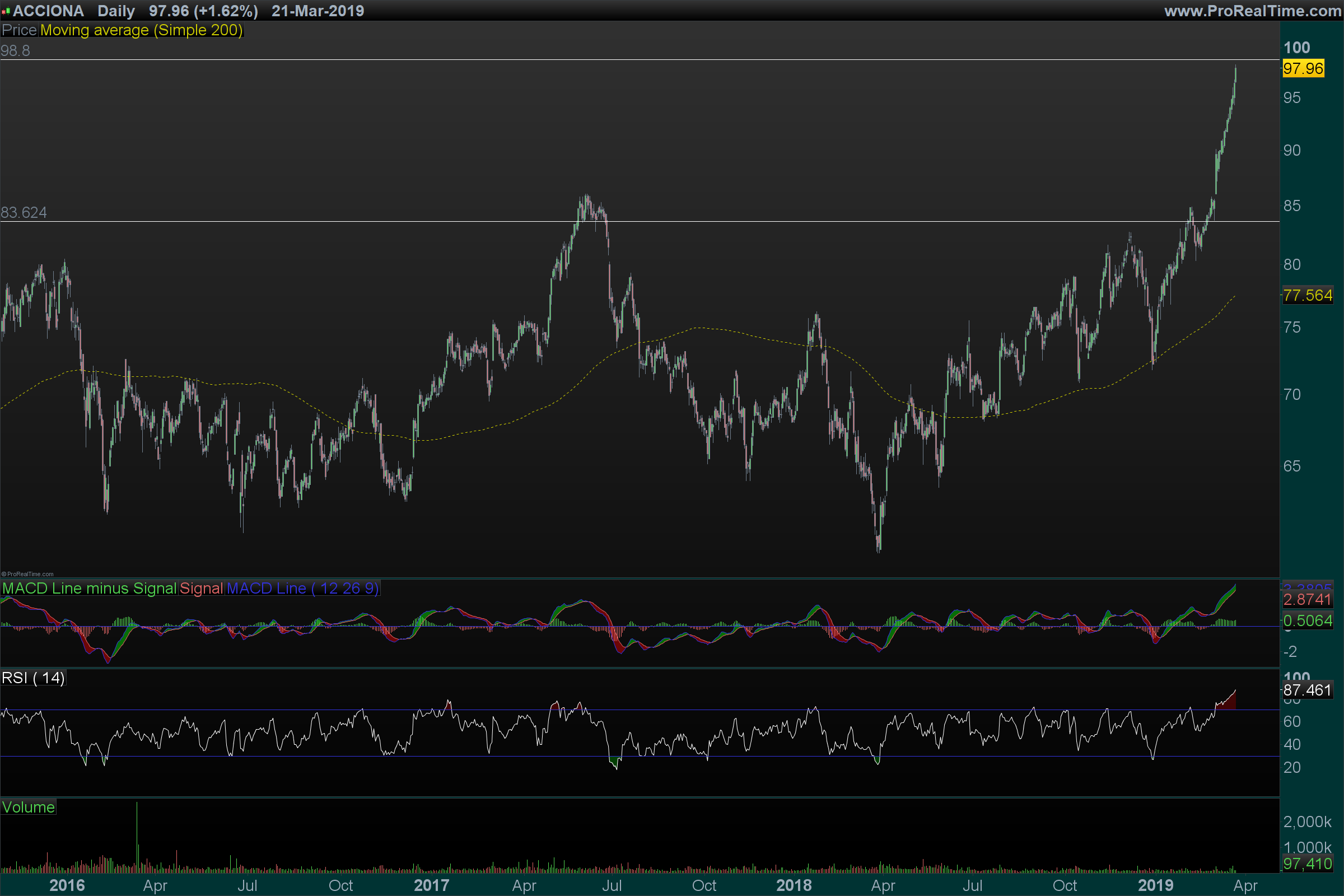Select the Price label in chart legend
This screenshot has height=896, width=1344.
pyautogui.click(x=20, y=30)
